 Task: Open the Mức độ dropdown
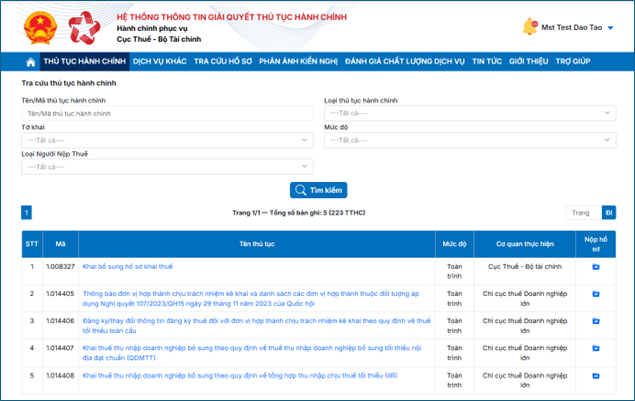click(470, 140)
